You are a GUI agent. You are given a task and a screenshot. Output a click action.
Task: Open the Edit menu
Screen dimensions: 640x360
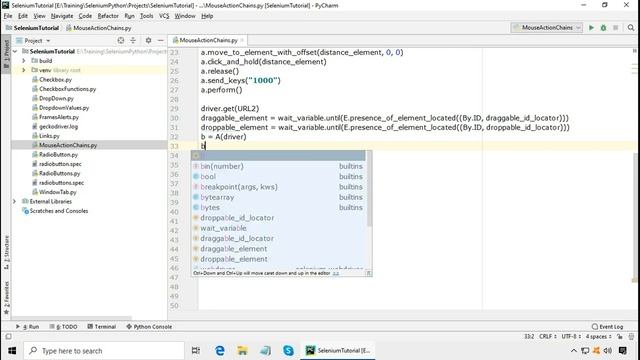coord(23,16)
